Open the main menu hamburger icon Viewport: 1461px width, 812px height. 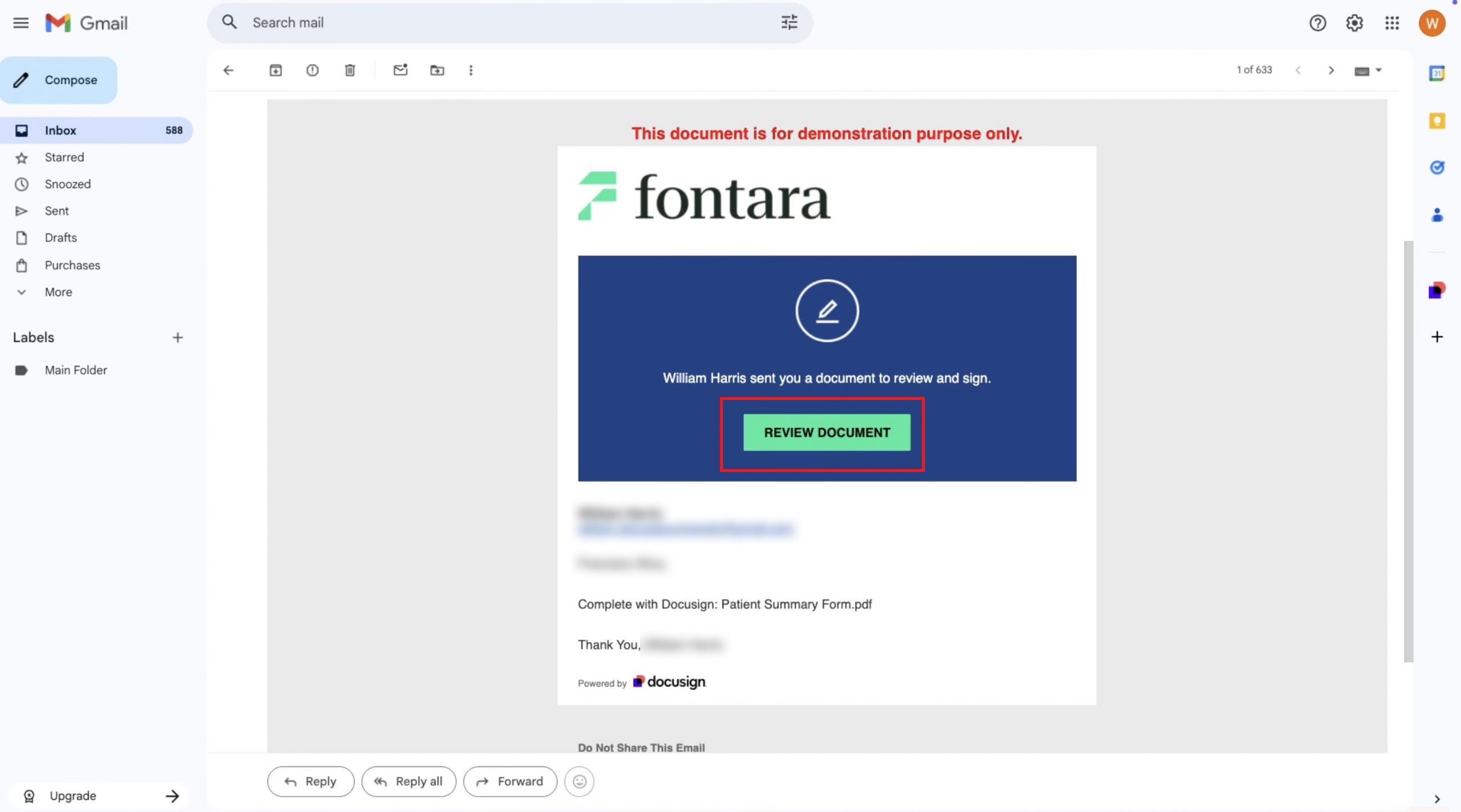pos(21,23)
